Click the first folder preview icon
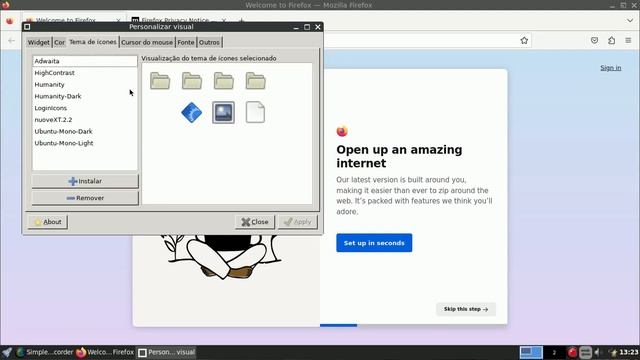640x360 pixels. 160,81
